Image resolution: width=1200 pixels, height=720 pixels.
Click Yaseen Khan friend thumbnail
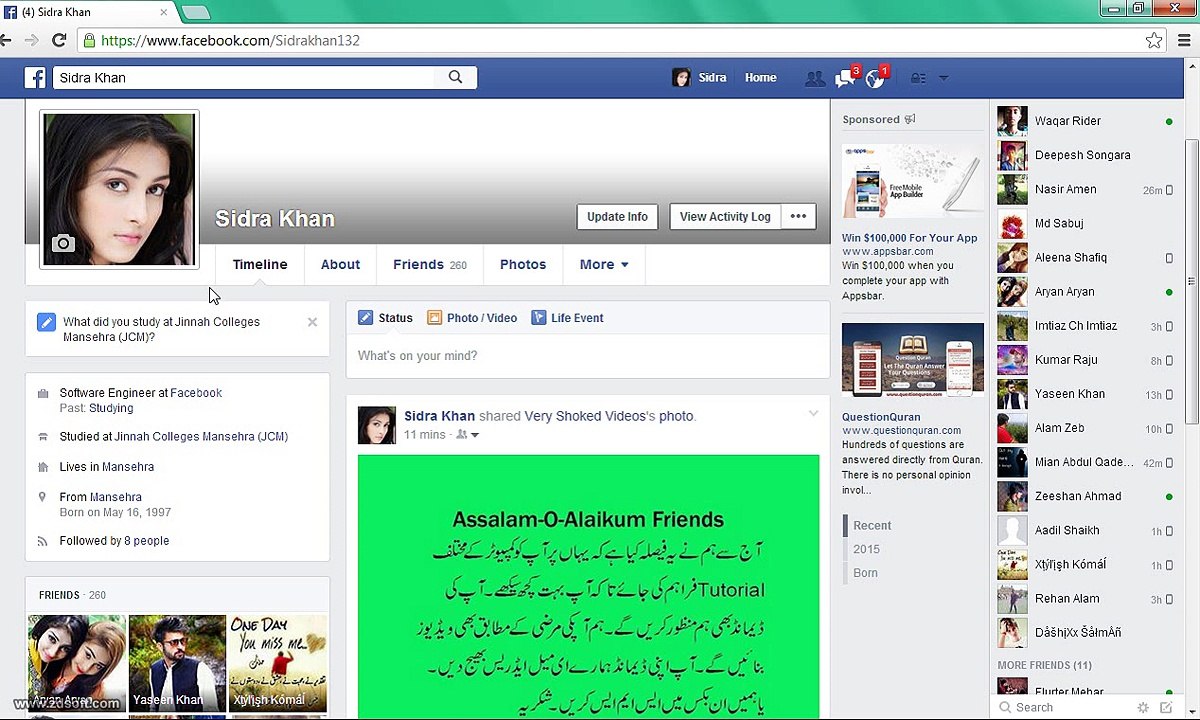(x=177, y=663)
